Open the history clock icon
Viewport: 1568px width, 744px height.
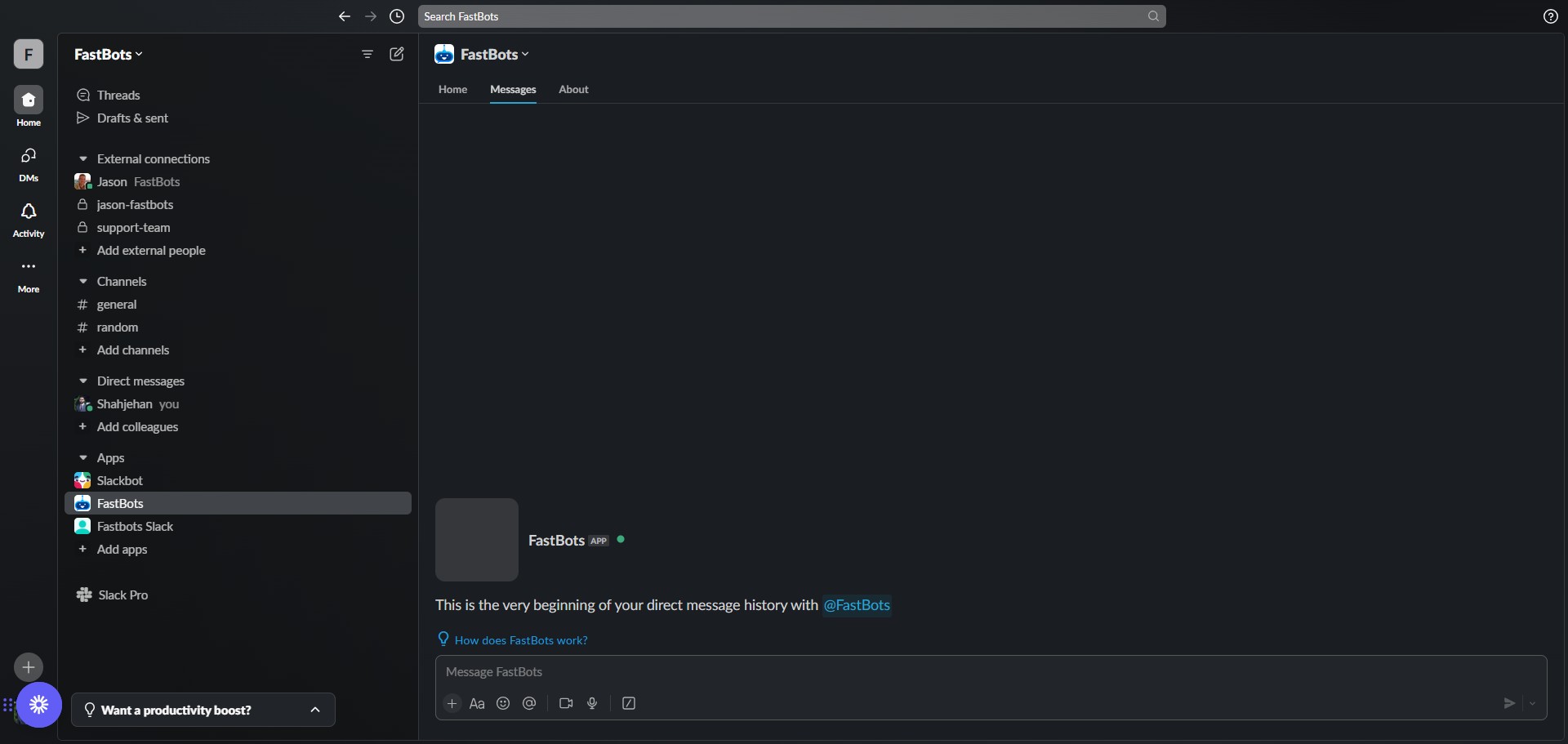397,16
